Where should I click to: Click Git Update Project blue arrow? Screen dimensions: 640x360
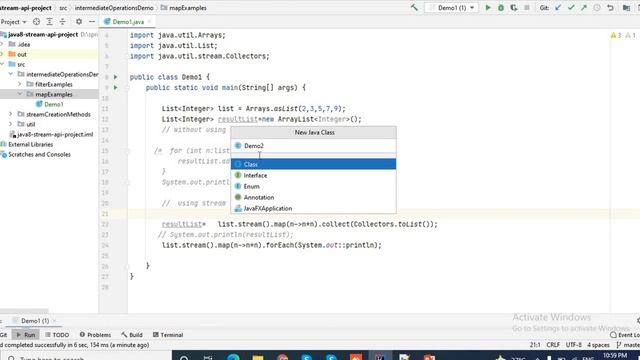coord(558,7)
